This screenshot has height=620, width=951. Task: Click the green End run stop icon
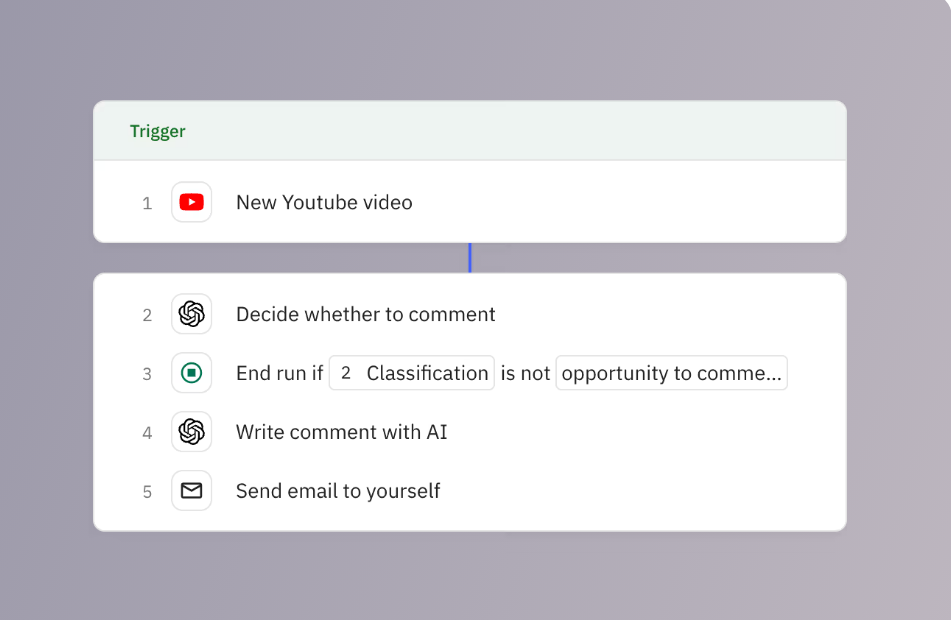[191, 373]
